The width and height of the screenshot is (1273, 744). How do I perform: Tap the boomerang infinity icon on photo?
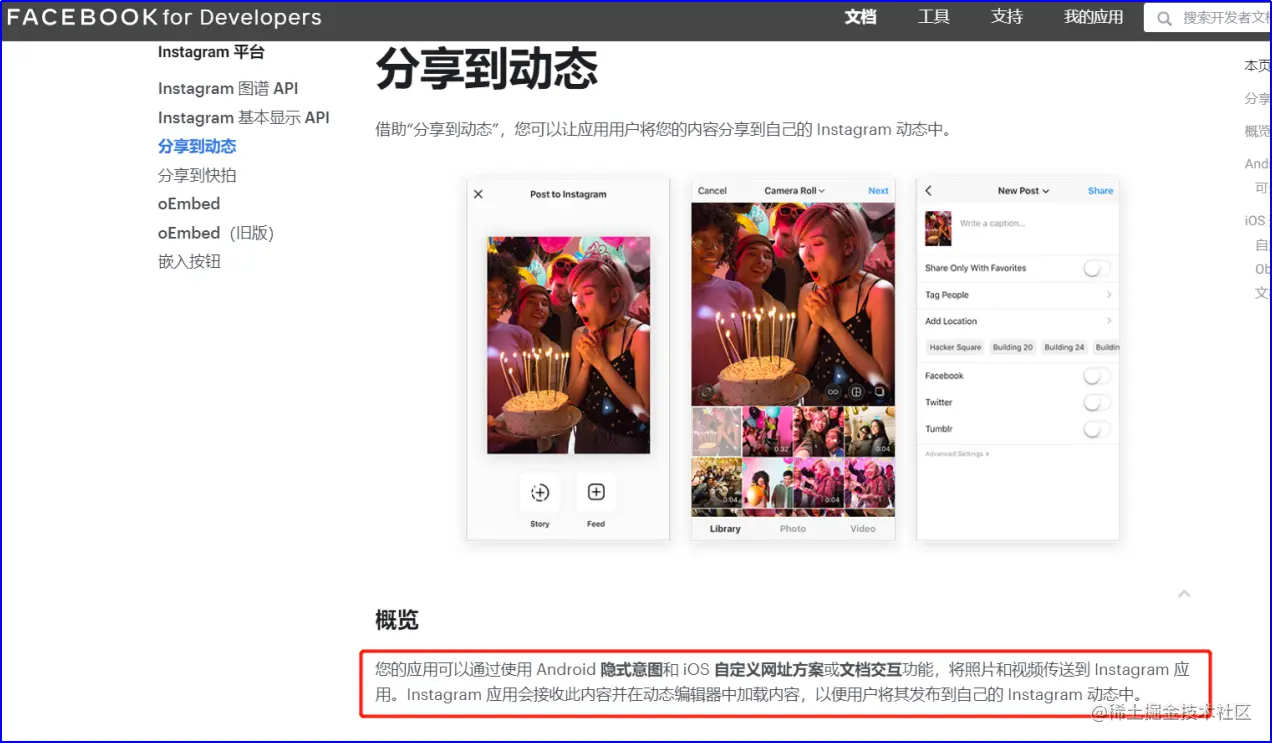click(x=833, y=392)
